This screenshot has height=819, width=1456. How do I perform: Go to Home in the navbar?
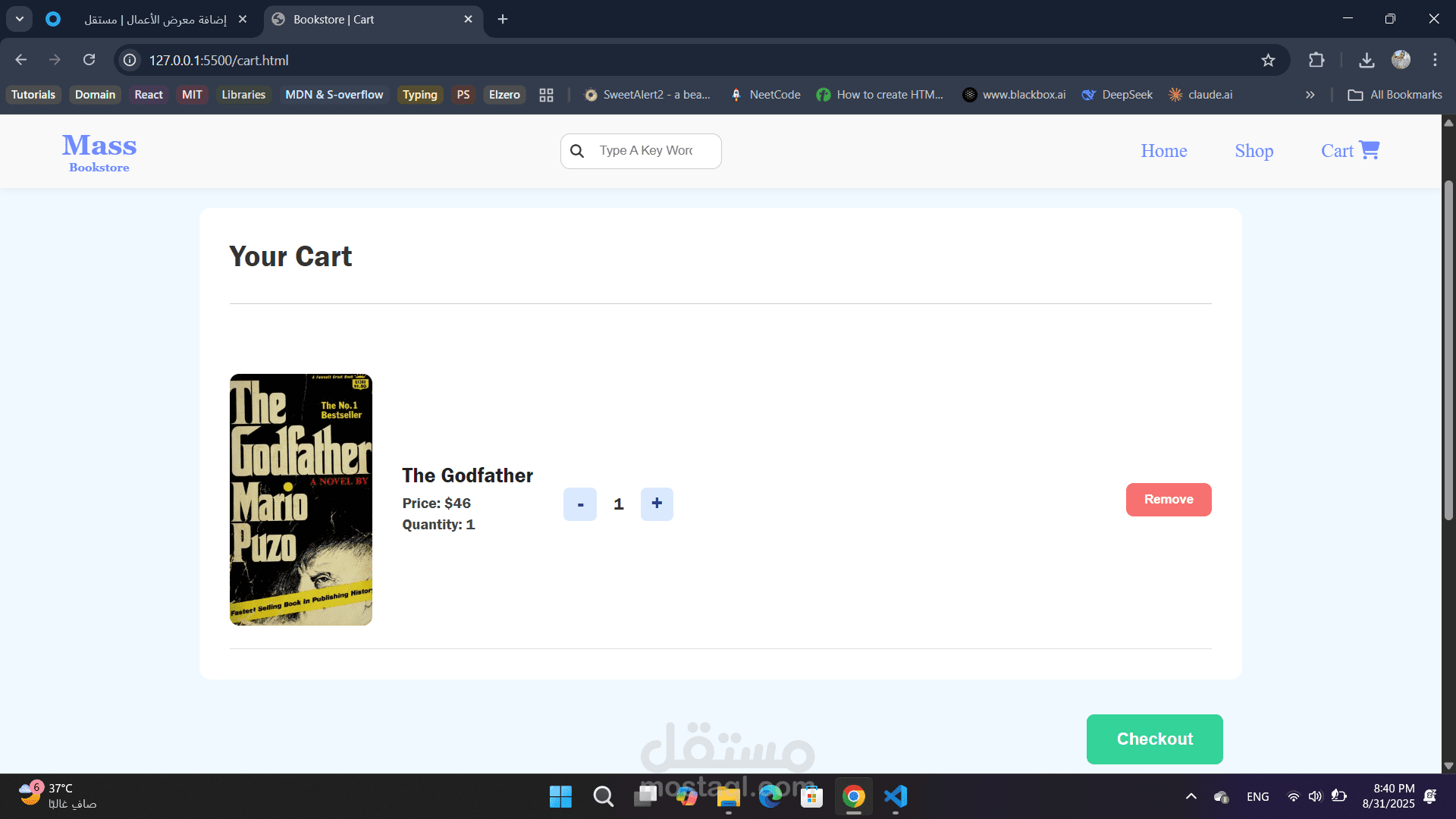click(1164, 151)
